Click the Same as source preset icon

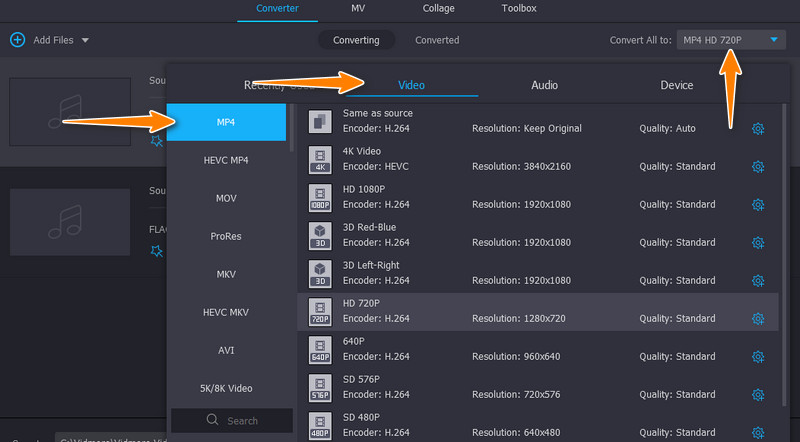(x=320, y=121)
